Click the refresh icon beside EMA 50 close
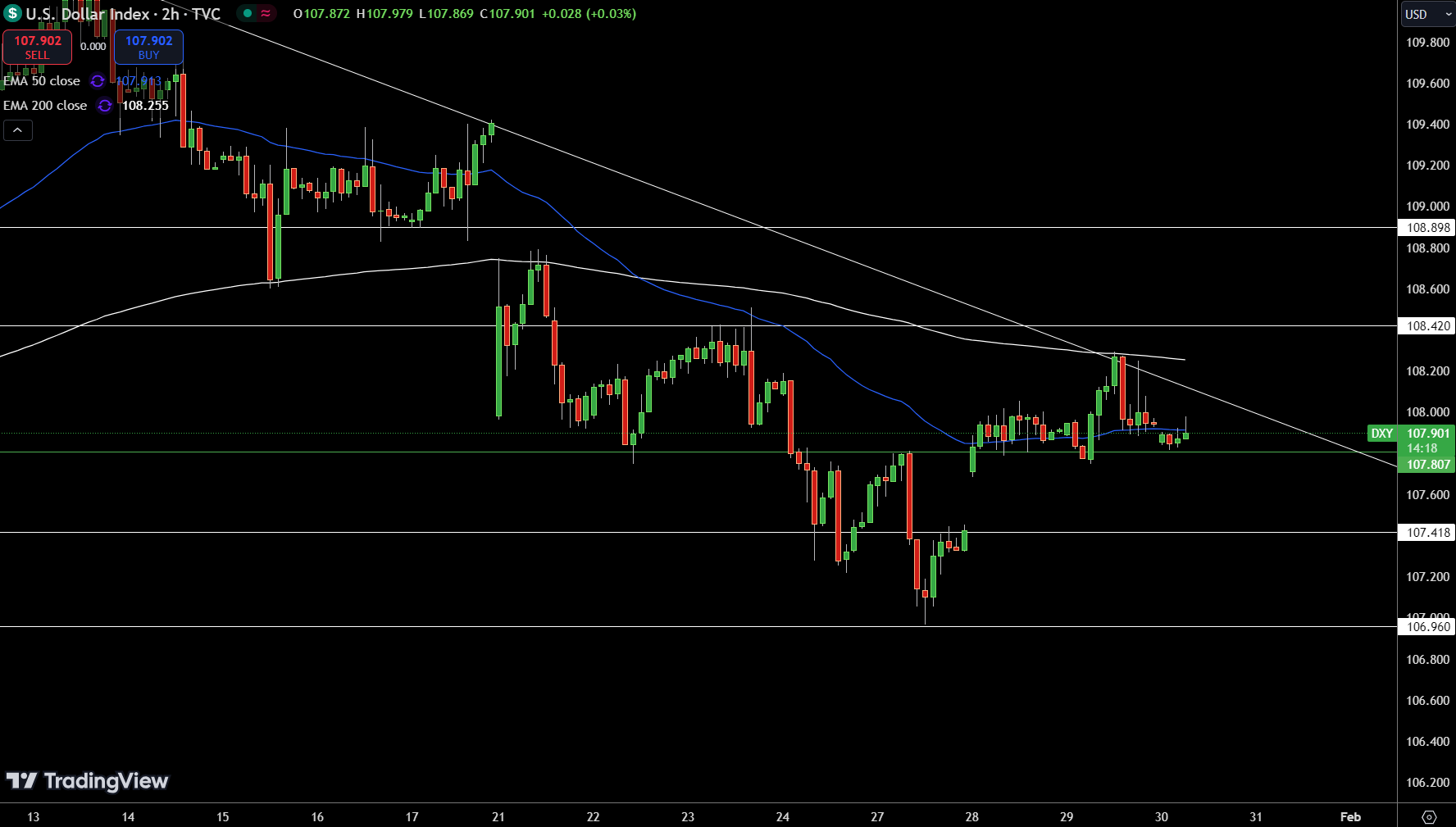 tap(98, 80)
